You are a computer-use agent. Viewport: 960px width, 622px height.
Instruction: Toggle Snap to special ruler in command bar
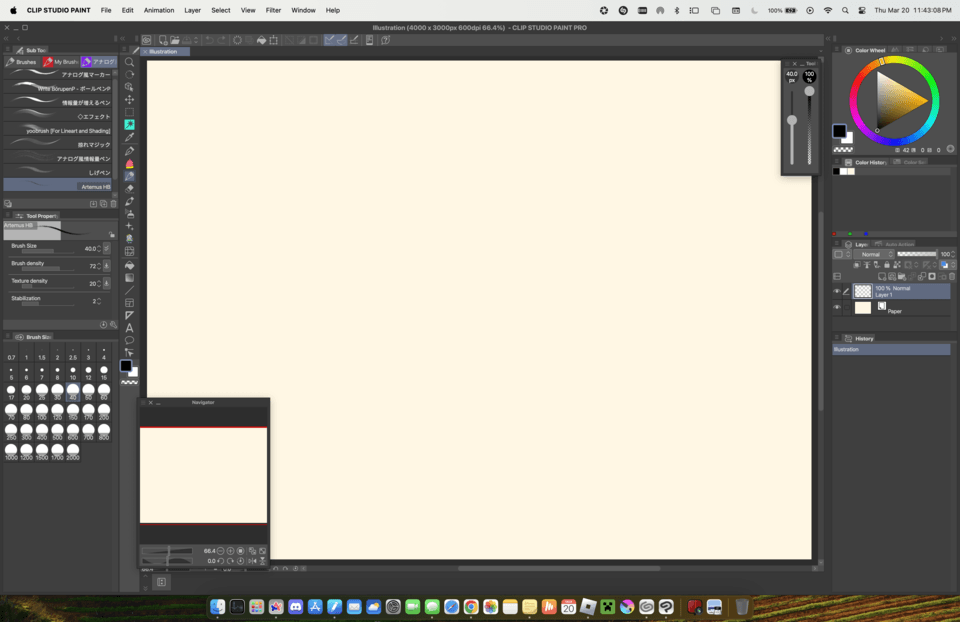pyautogui.click(x=342, y=40)
